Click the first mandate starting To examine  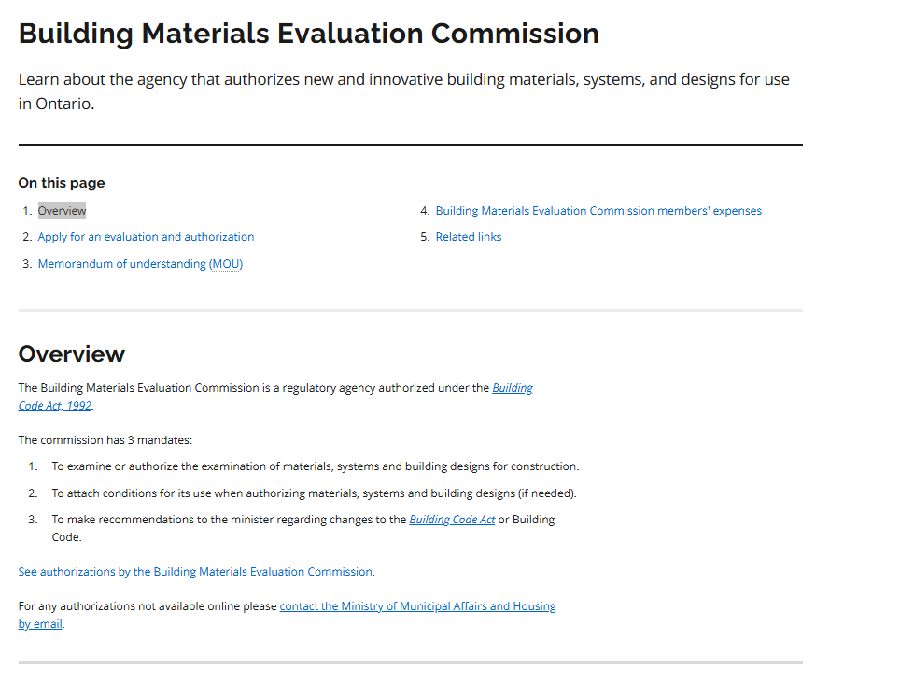coord(315,466)
